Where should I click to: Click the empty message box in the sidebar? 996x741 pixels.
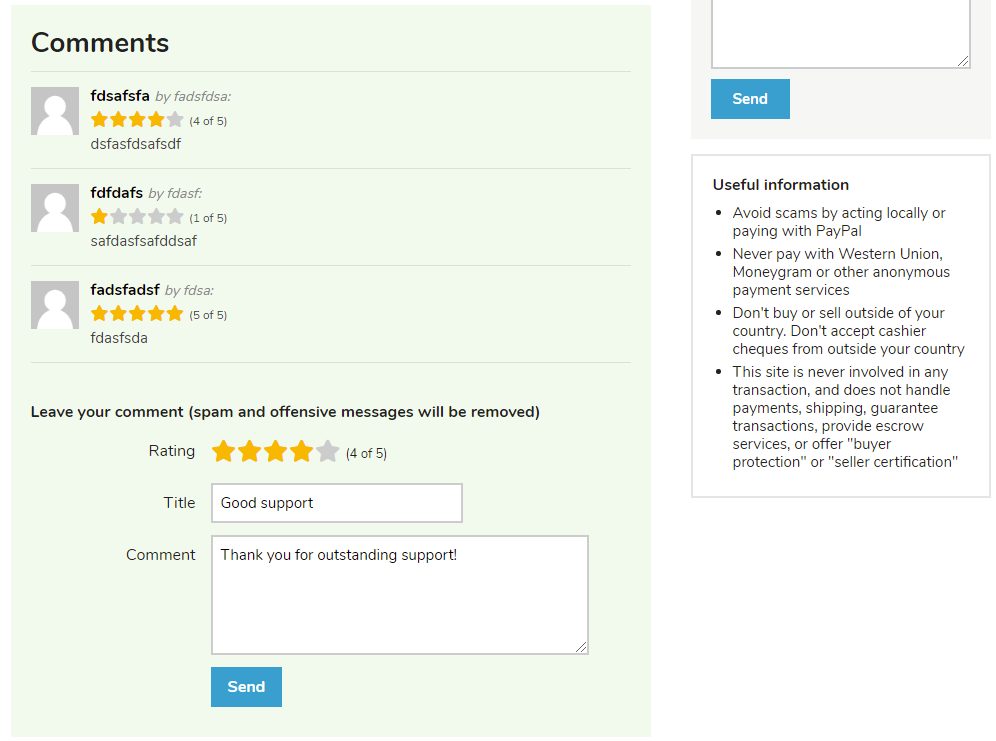point(840,32)
